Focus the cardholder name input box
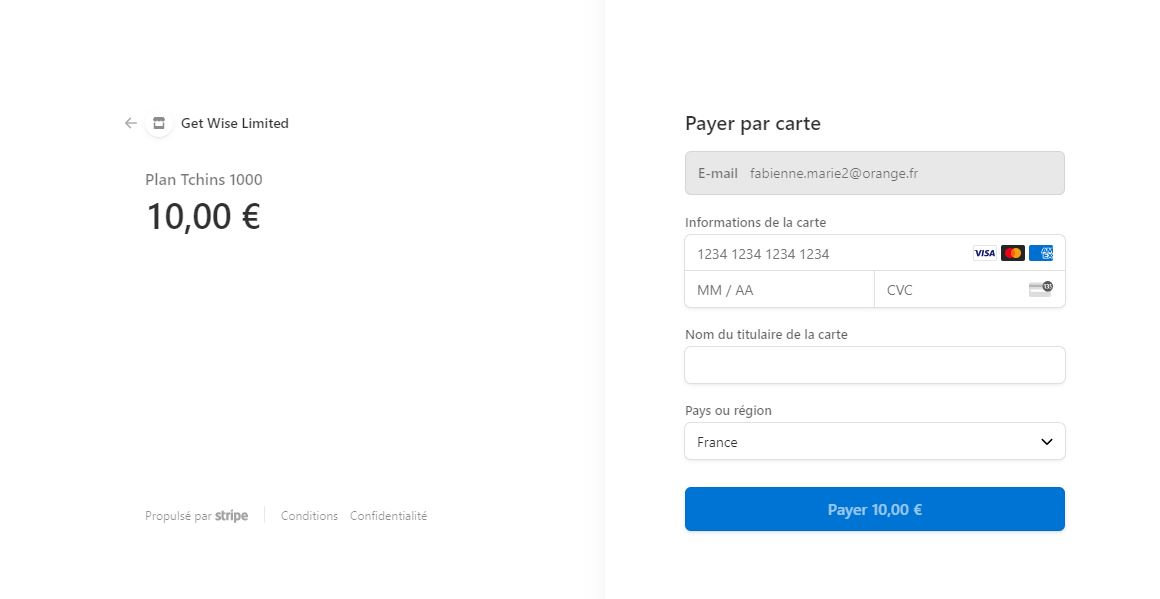This screenshot has height=599, width=1160. pyautogui.click(x=874, y=365)
